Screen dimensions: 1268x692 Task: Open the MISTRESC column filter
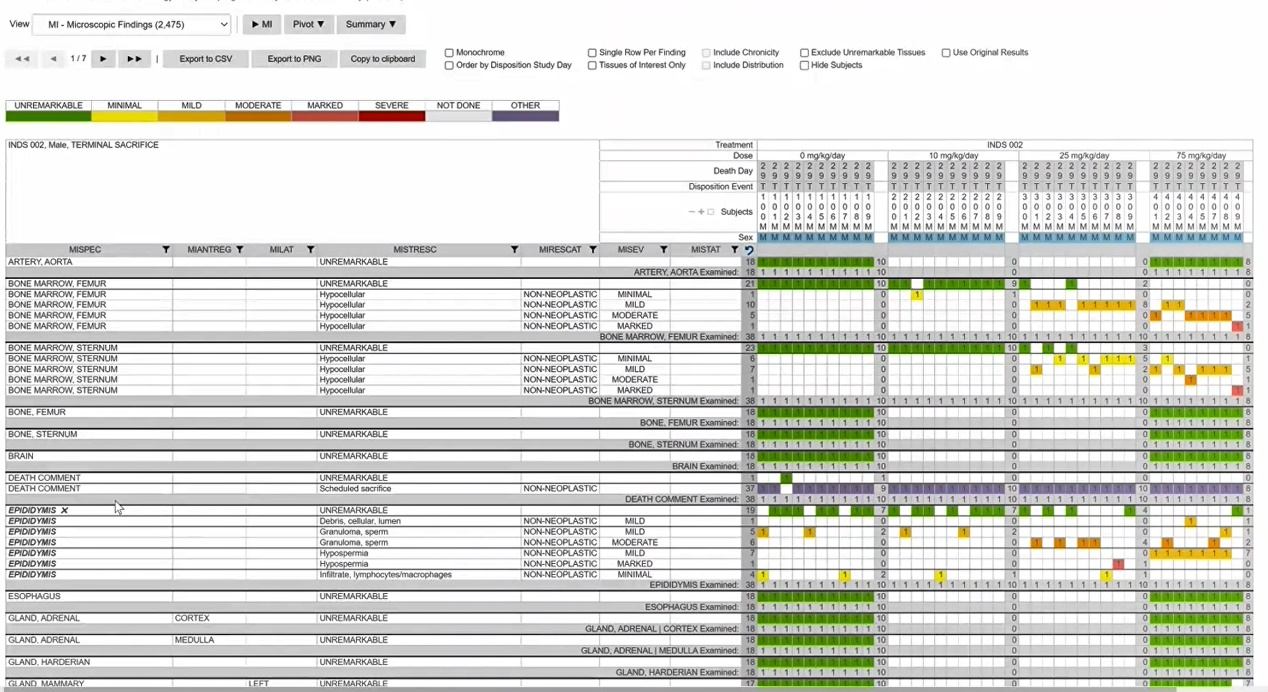(x=514, y=250)
